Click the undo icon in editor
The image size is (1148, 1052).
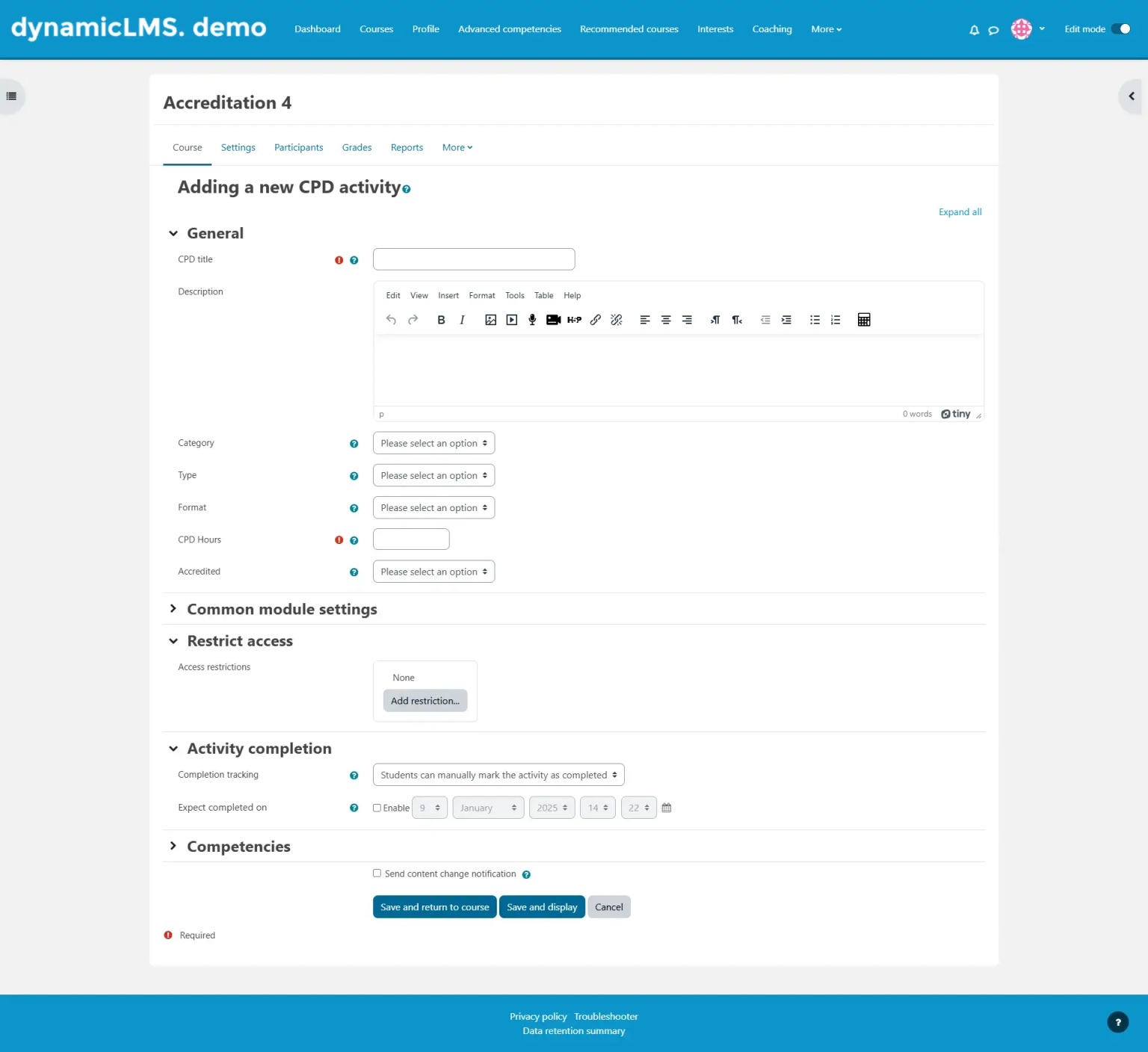(391, 320)
